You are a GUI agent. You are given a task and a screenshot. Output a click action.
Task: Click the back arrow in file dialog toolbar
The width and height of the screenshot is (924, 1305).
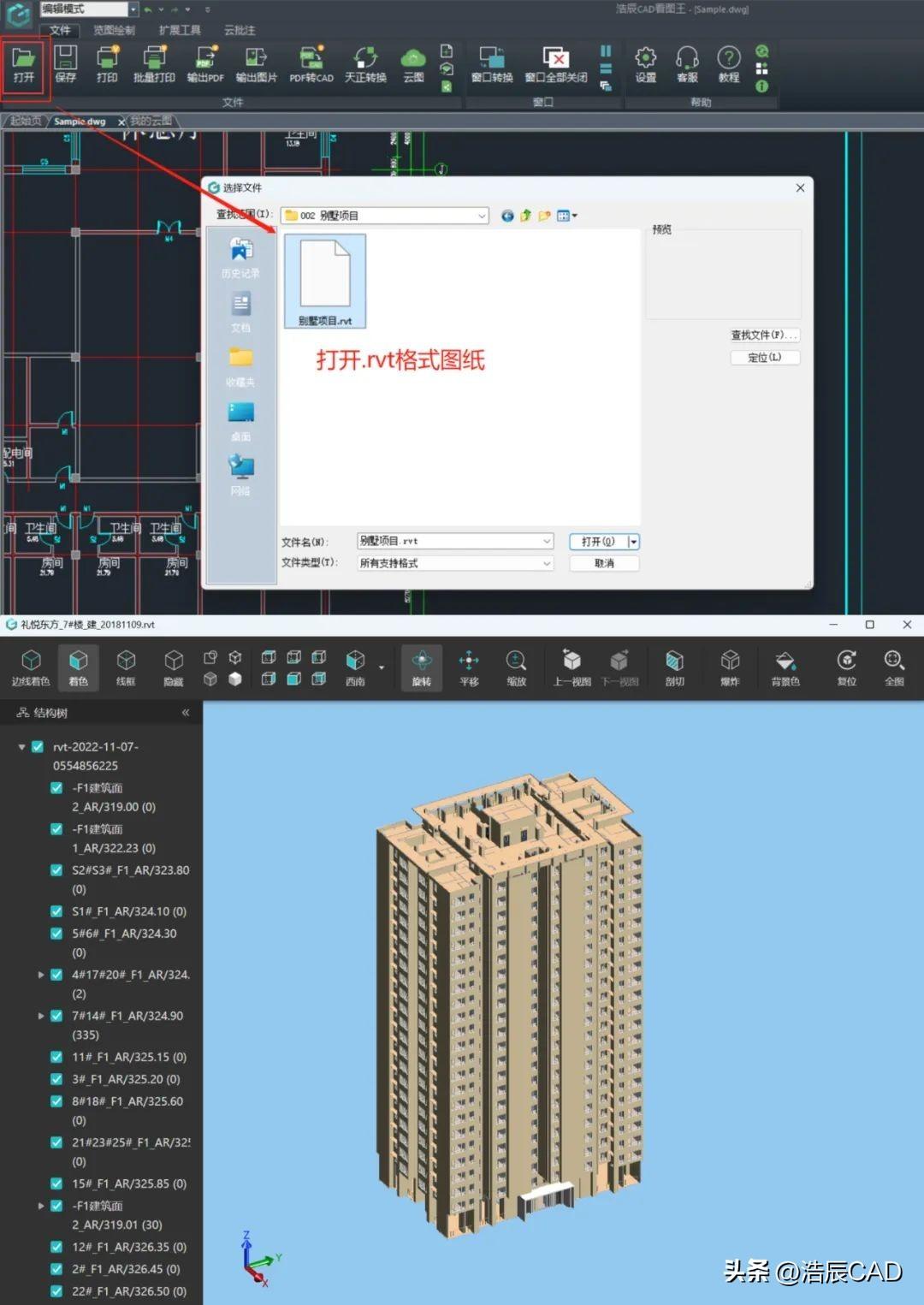point(507,216)
